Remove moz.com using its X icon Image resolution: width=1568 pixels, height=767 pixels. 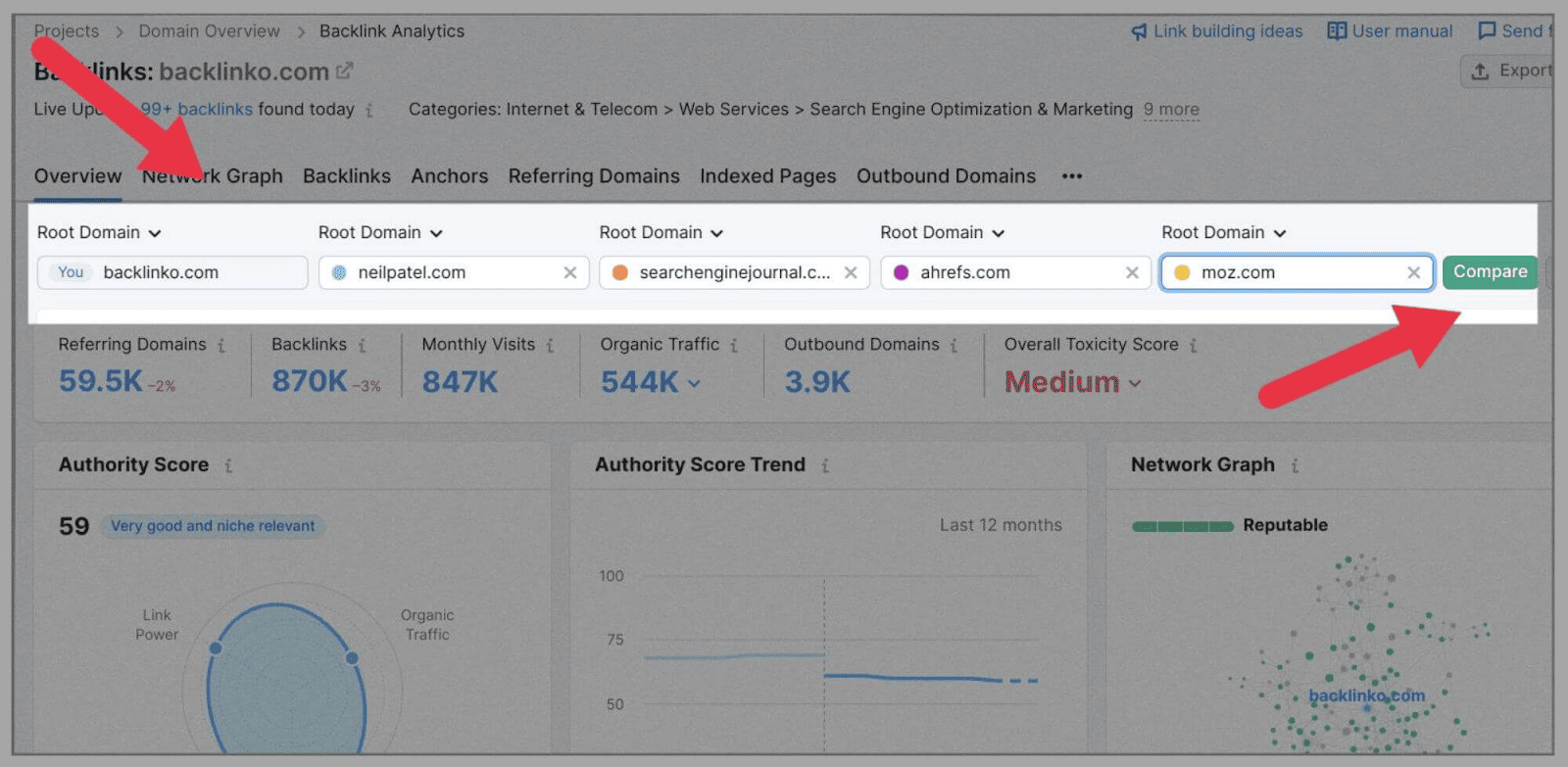(x=1413, y=273)
